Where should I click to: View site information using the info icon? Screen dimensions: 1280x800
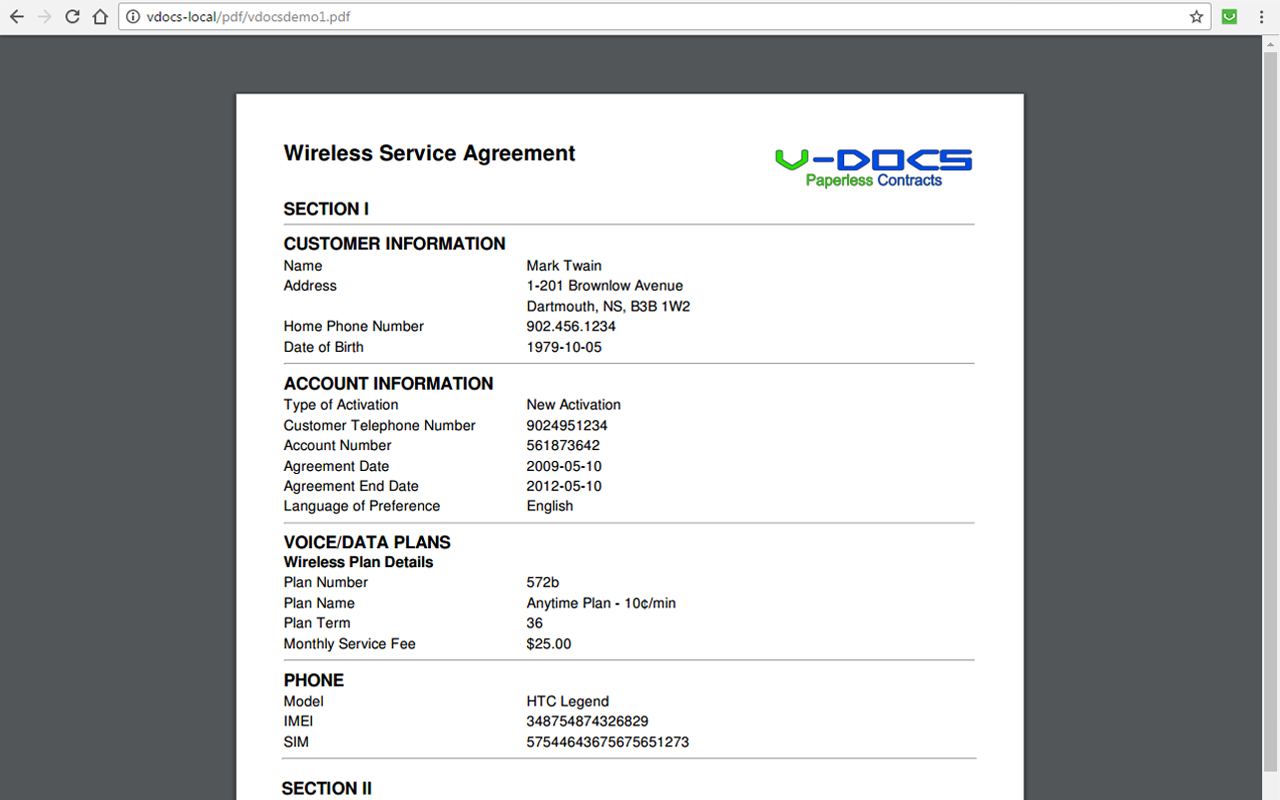133,16
